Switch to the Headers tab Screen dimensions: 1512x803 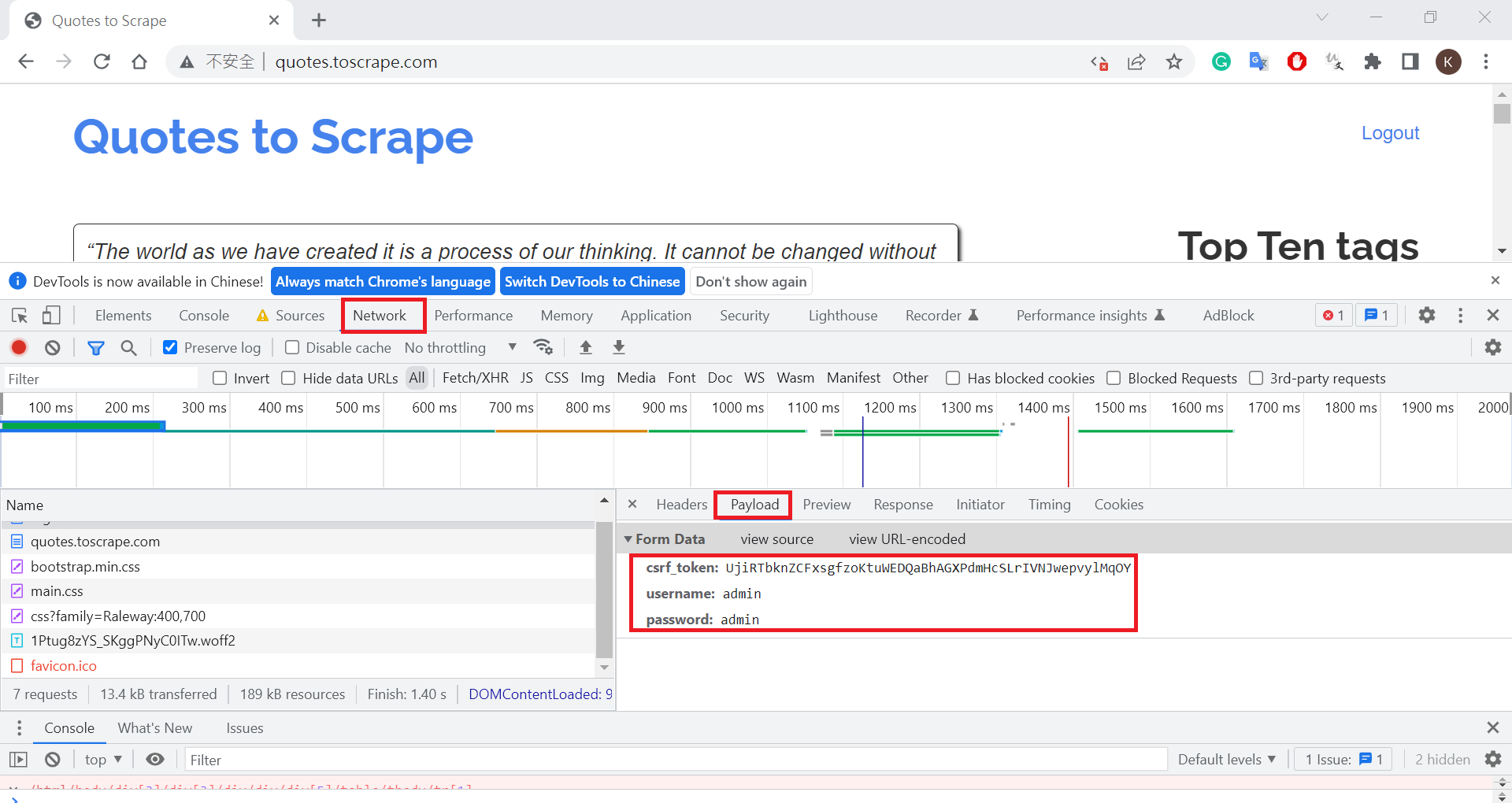click(681, 505)
